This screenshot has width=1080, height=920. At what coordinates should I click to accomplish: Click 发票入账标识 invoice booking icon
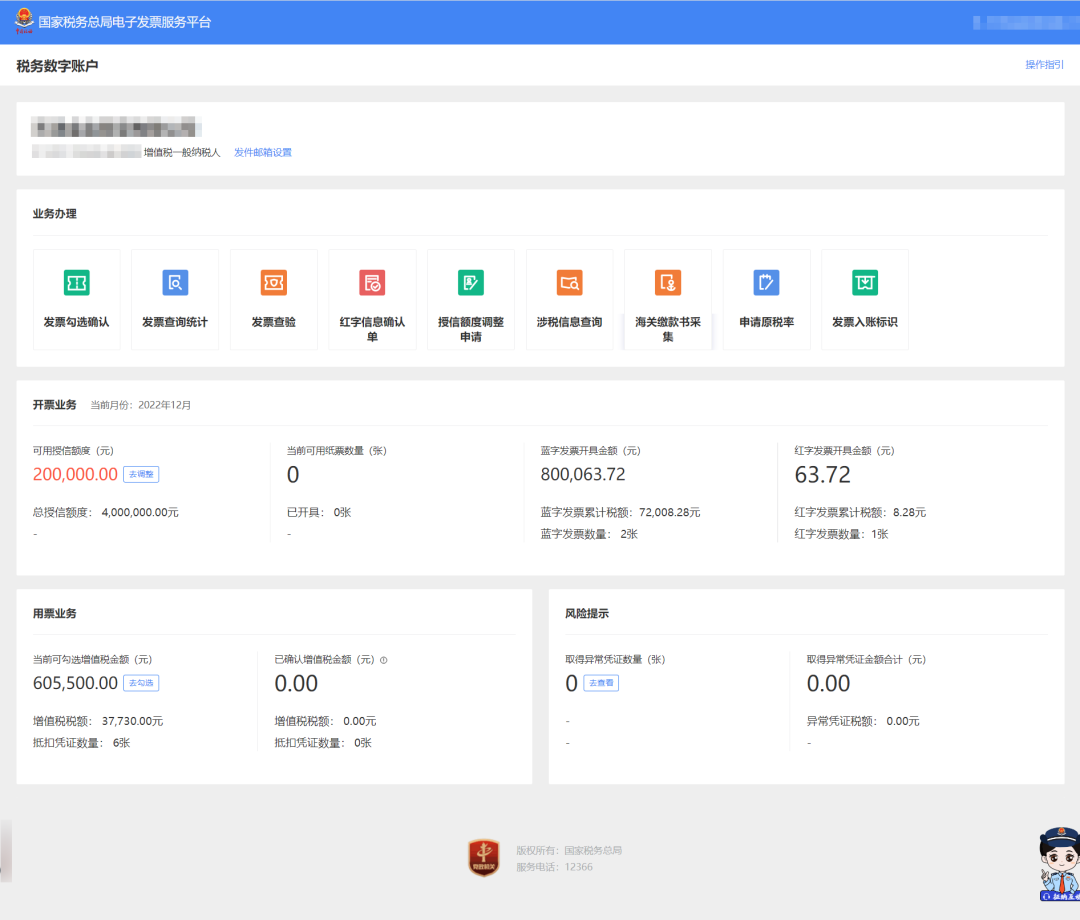(864, 283)
